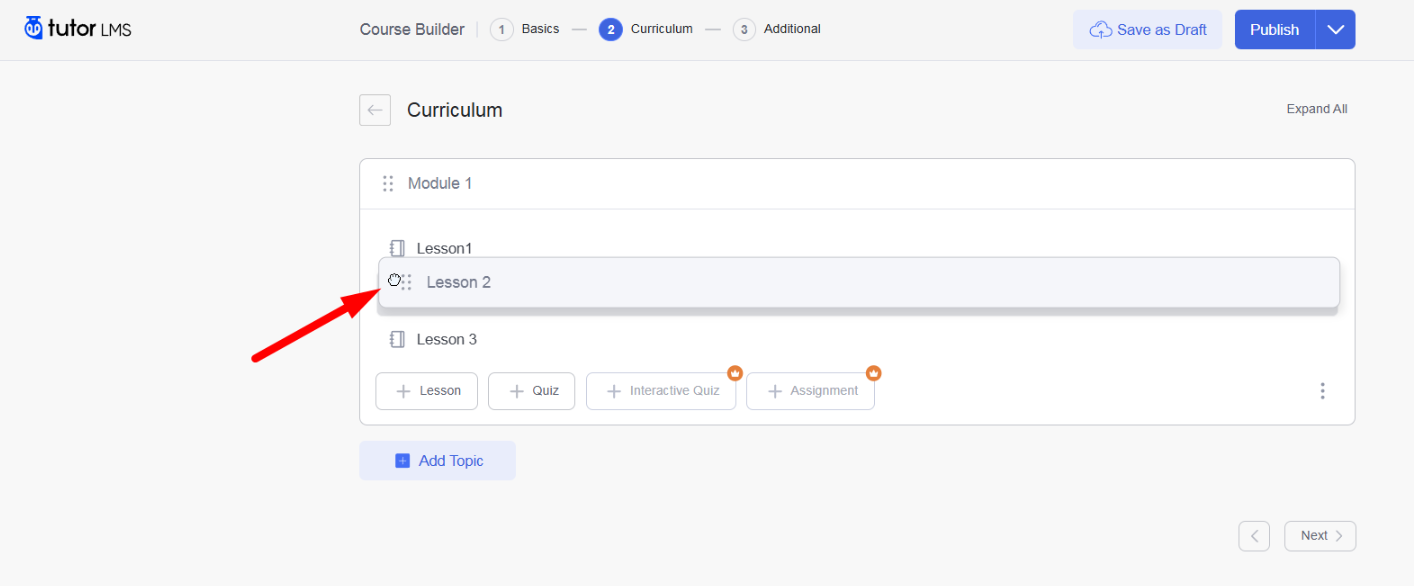Viewport: 1414px width, 586px height.
Task: Open the Publish dropdown arrow
Action: pyautogui.click(x=1336, y=30)
